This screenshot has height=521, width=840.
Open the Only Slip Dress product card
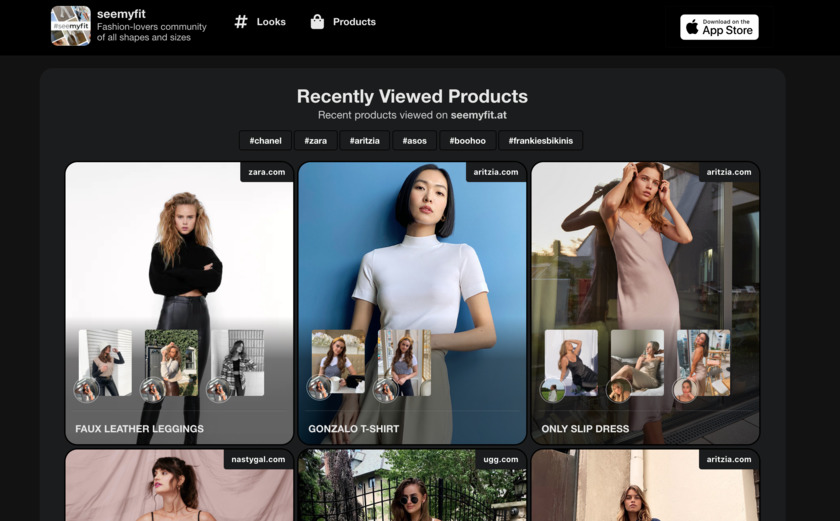[646, 303]
